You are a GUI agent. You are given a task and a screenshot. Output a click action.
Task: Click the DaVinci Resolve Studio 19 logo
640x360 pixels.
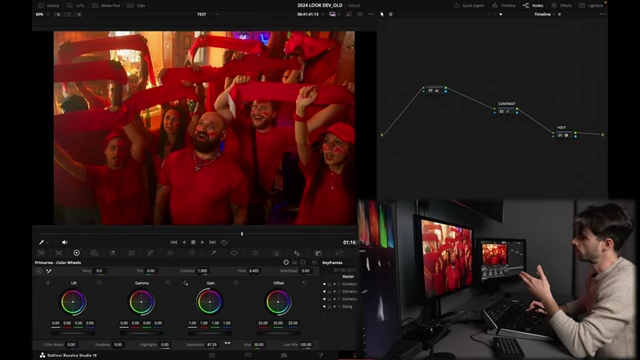[42, 355]
